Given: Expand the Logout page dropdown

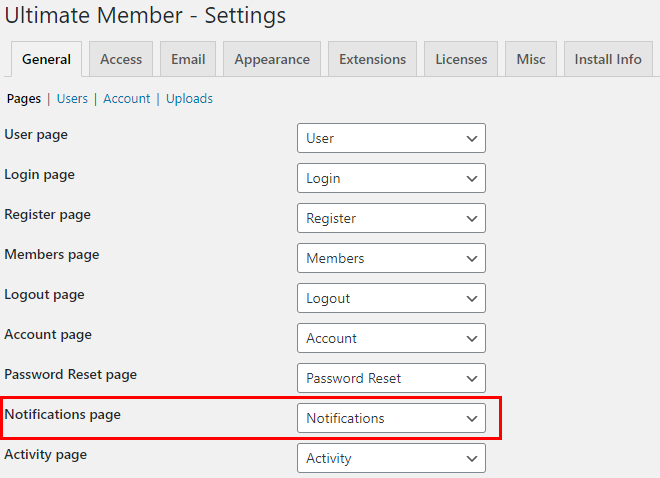Looking at the screenshot, I should 391,298.
